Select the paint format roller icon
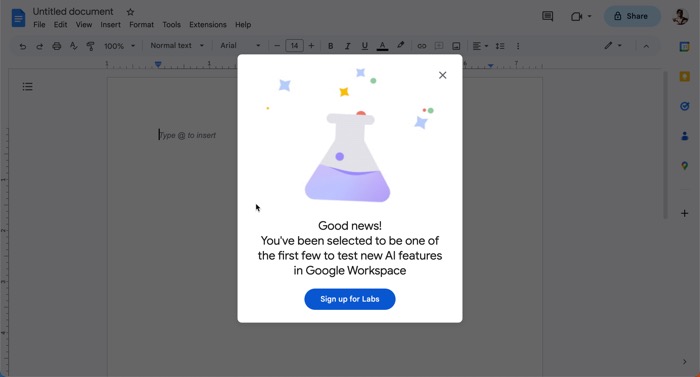The height and width of the screenshot is (377, 700). click(91, 46)
